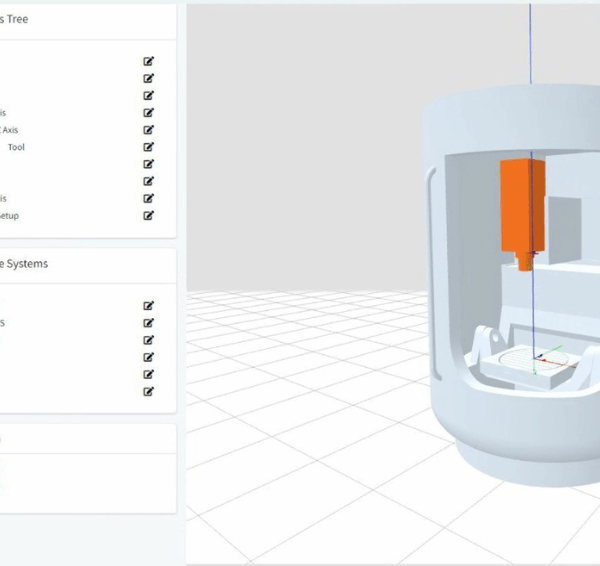Edit the second entry in the Coordinate Systems panel
The height and width of the screenshot is (566, 600).
click(149, 323)
